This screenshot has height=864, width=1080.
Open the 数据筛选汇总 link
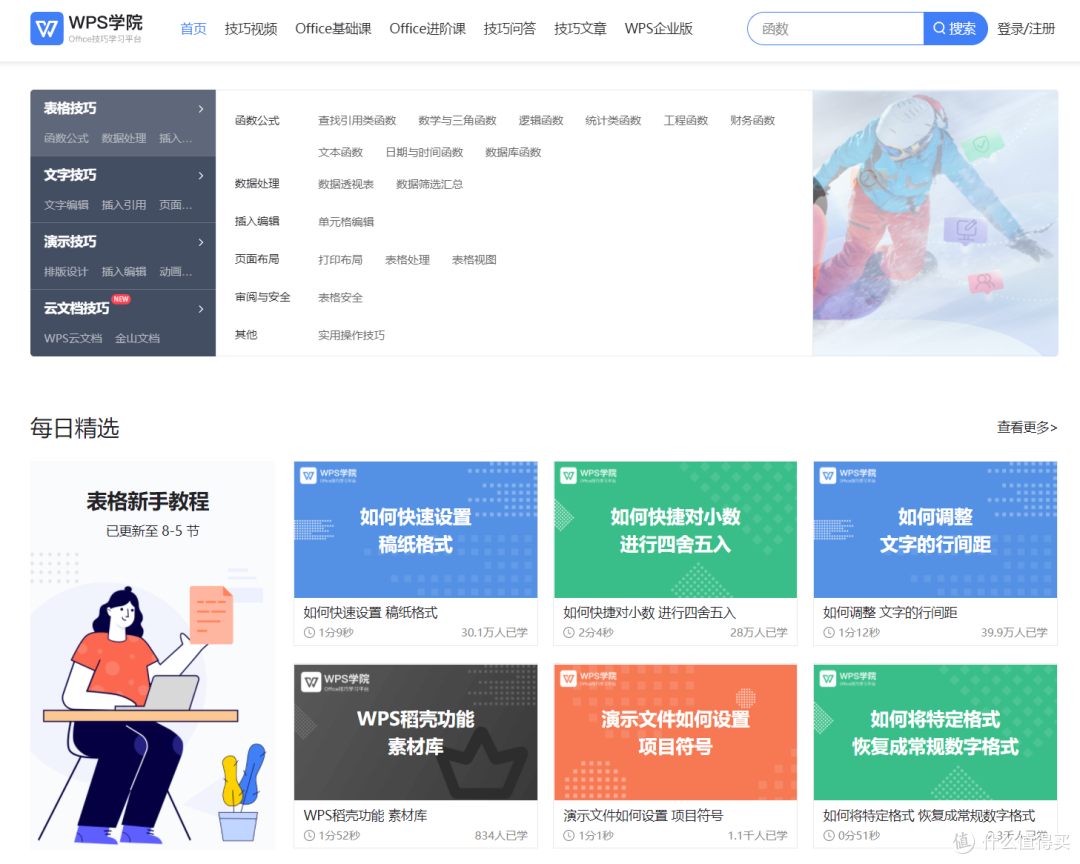[x=430, y=184]
